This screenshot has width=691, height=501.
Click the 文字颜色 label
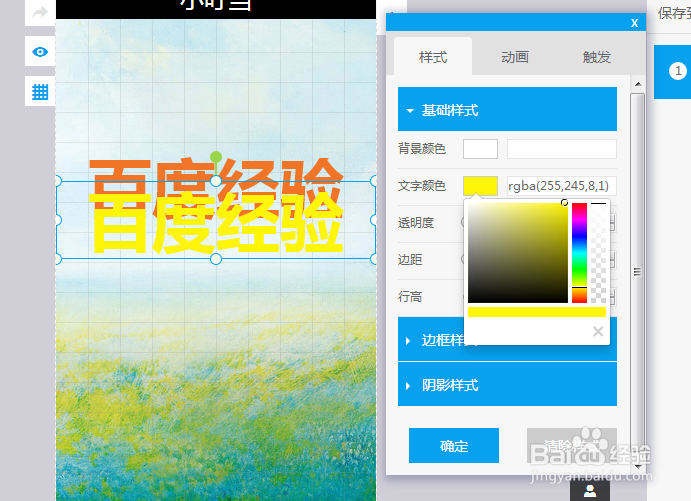[422, 186]
